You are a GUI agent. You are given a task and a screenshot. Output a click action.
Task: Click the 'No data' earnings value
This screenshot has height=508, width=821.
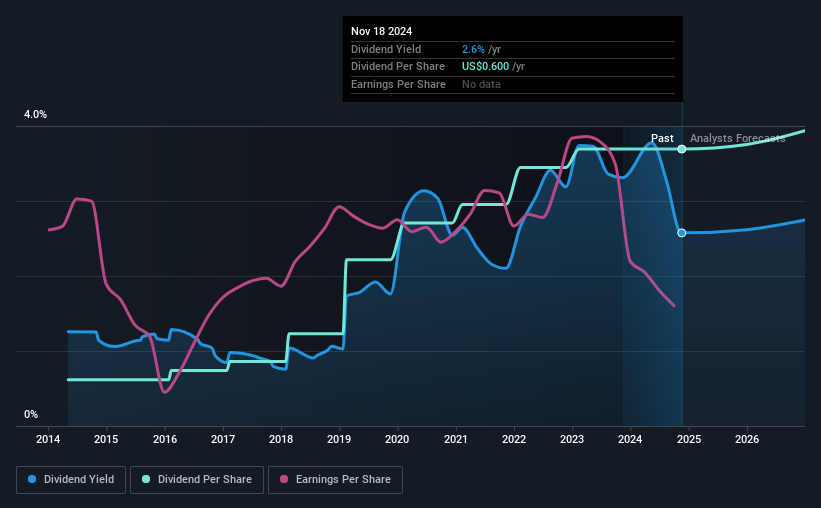click(x=481, y=84)
